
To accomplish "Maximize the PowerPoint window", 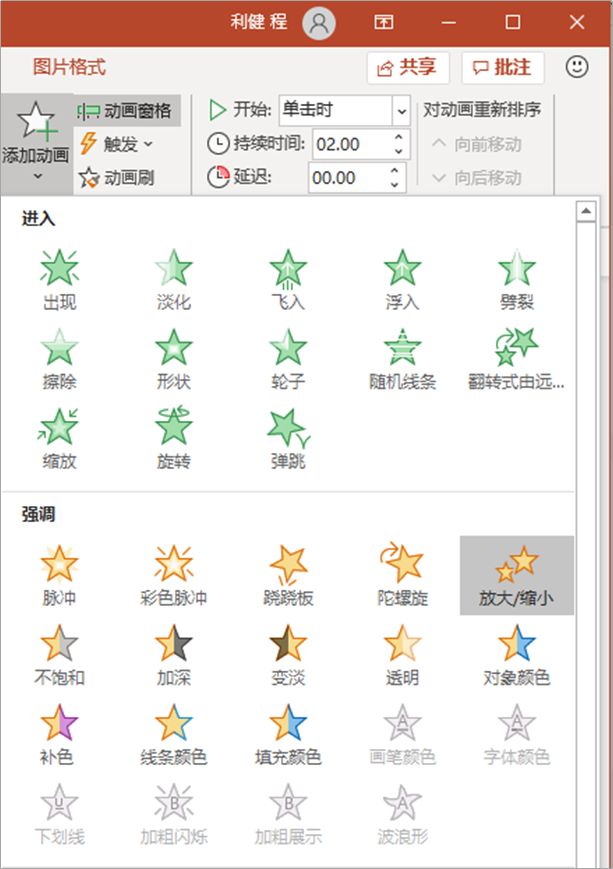I will tap(513, 22).
